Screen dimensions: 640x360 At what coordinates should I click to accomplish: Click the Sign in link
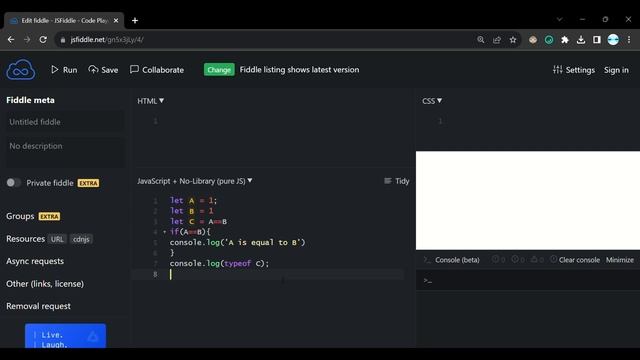[616, 70]
